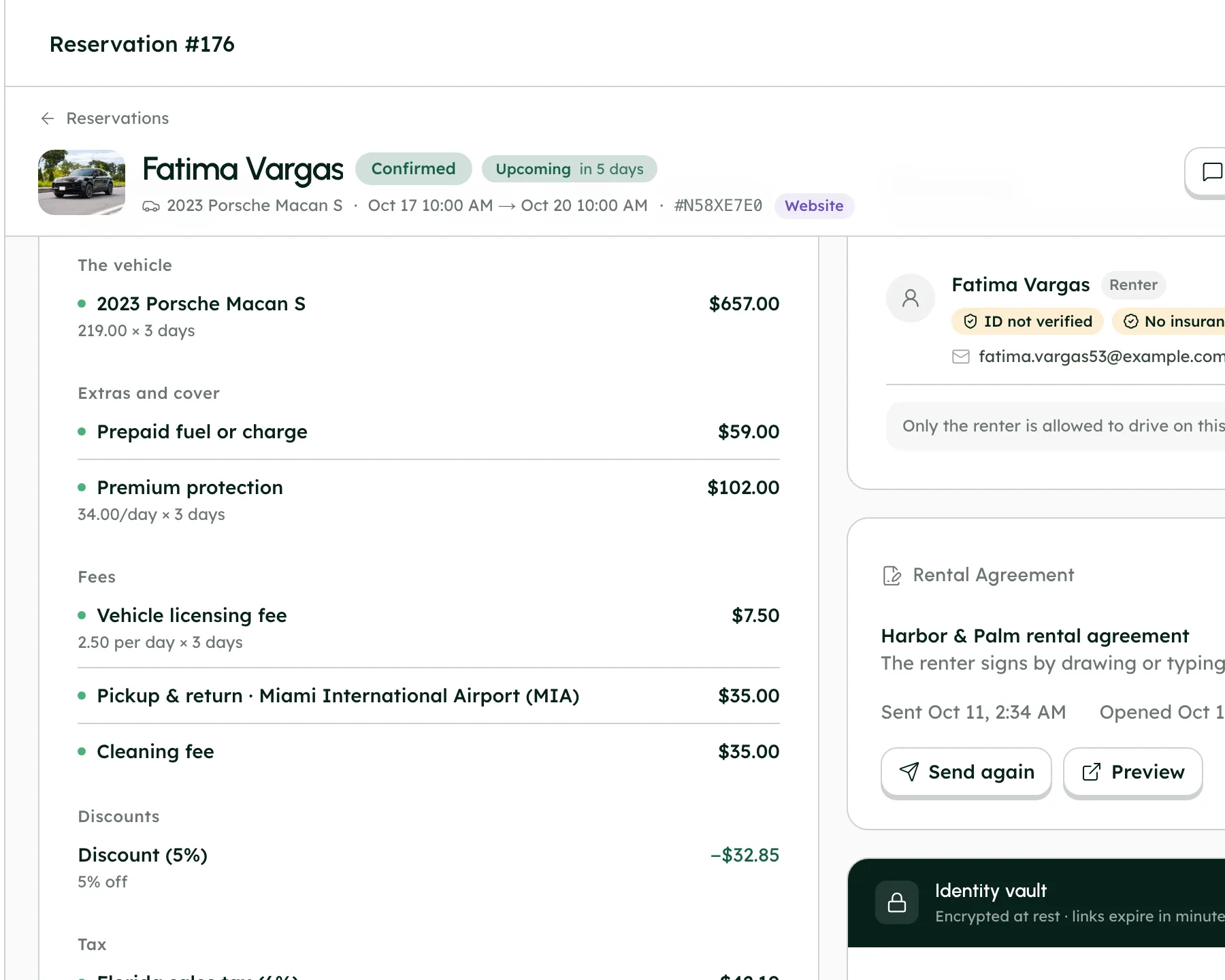Open the Reservations breadcrumb link
This screenshot has width=1225, height=980.
click(x=117, y=118)
